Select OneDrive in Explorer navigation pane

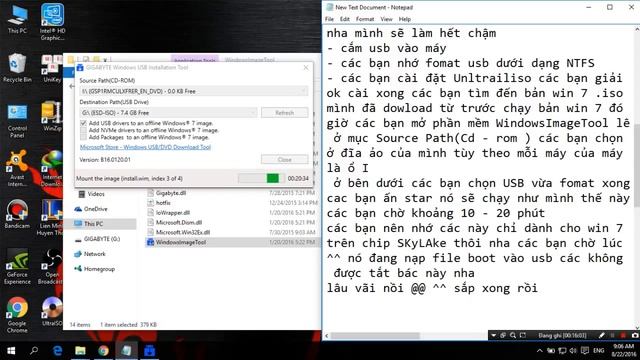[x=91, y=209]
